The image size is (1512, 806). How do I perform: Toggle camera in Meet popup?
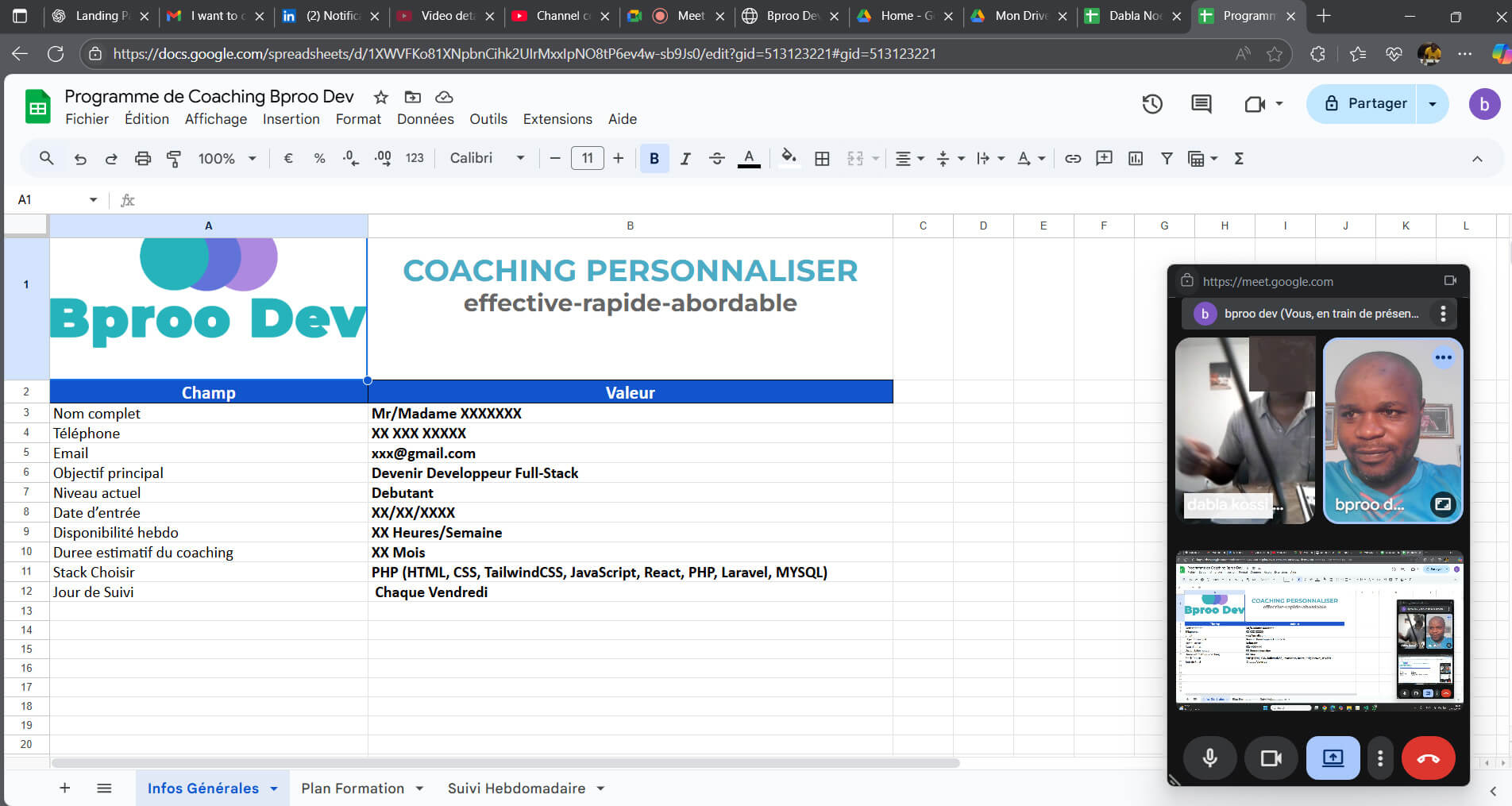tap(1271, 758)
